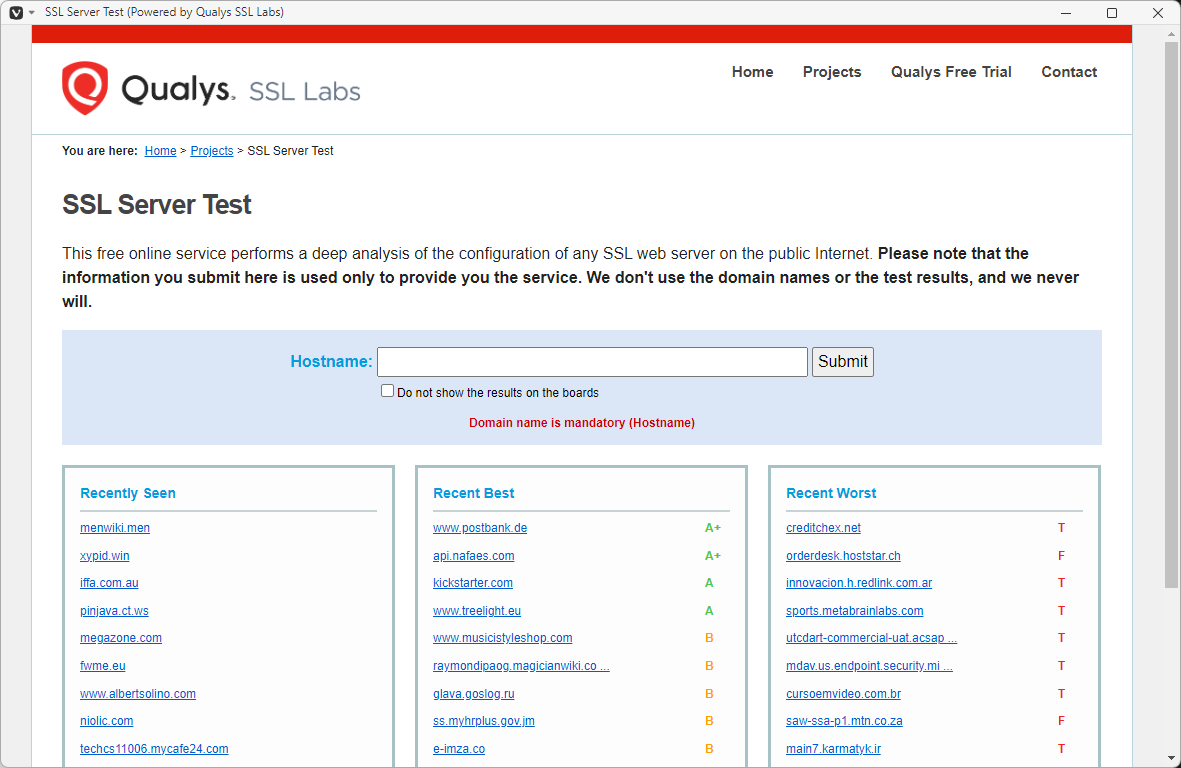Follow the Home breadcrumb link

pyautogui.click(x=160, y=151)
